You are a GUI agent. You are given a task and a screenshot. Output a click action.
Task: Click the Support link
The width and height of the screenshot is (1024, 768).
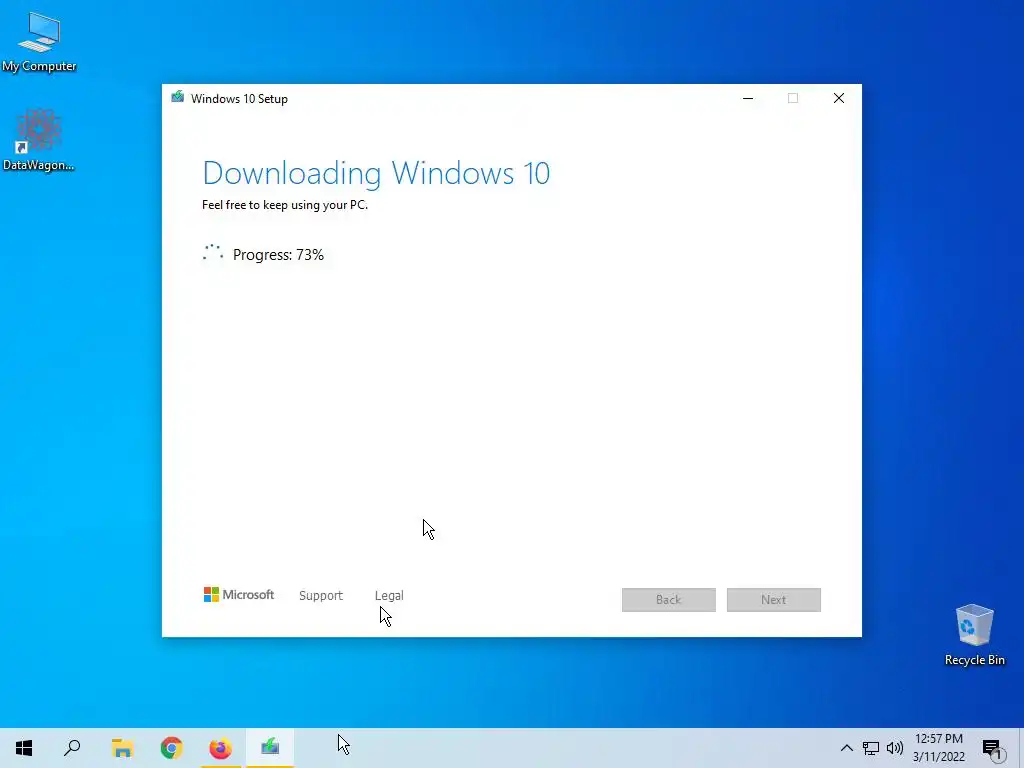point(321,596)
